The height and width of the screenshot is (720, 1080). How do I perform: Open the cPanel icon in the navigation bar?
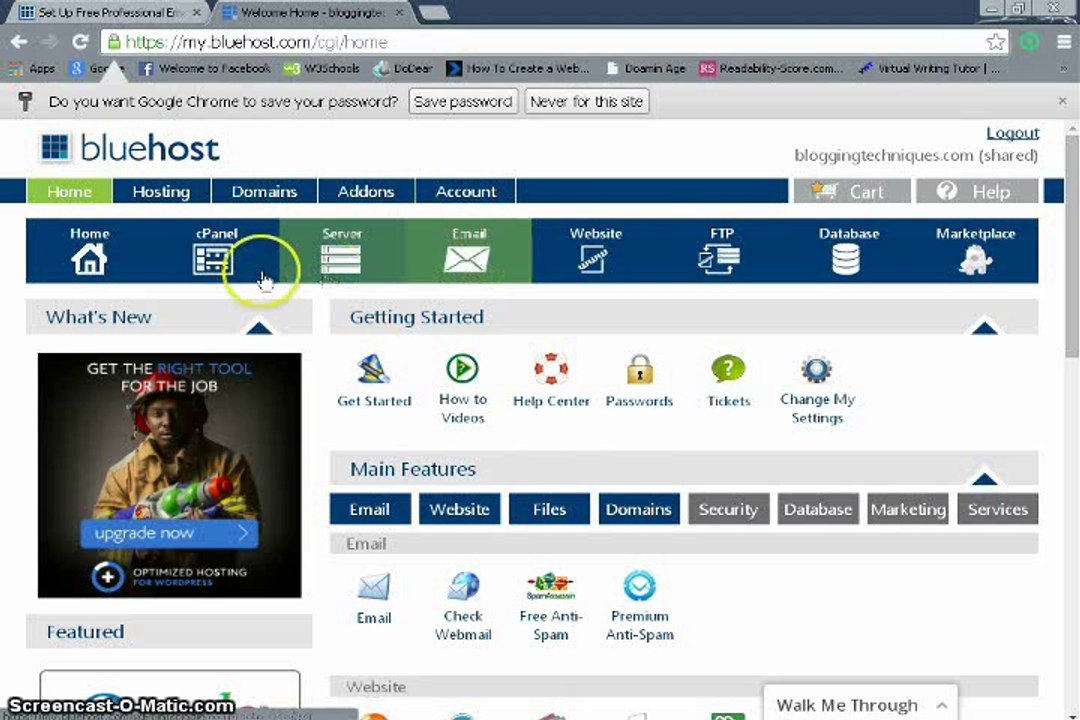213,260
